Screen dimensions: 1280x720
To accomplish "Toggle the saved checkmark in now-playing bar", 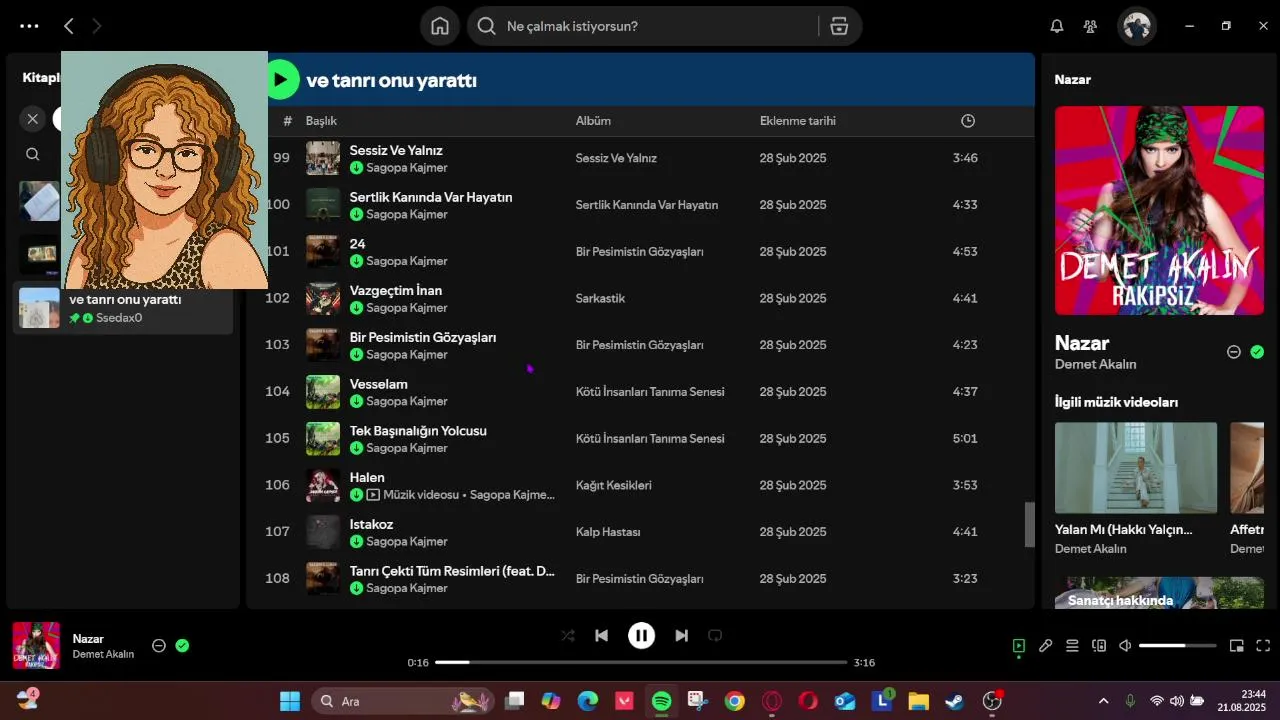I will point(182,646).
